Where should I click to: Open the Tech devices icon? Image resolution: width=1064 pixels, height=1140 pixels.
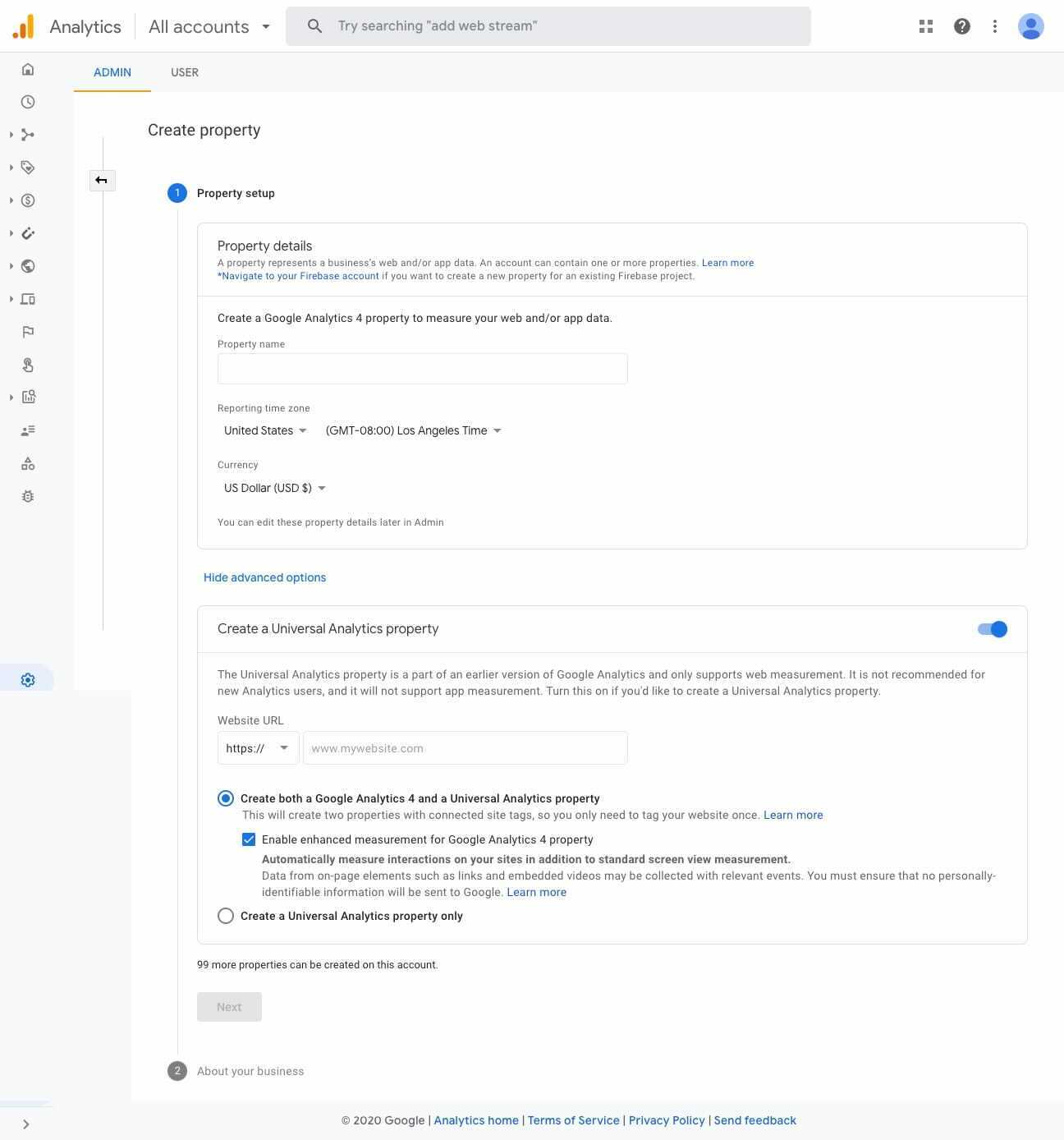(x=28, y=299)
